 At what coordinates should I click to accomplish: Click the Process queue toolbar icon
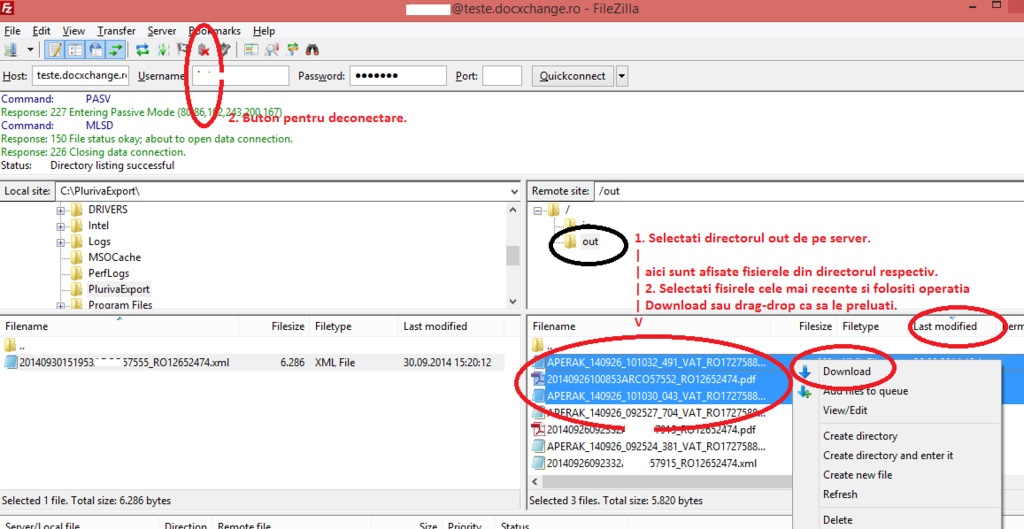pos(162,49)
